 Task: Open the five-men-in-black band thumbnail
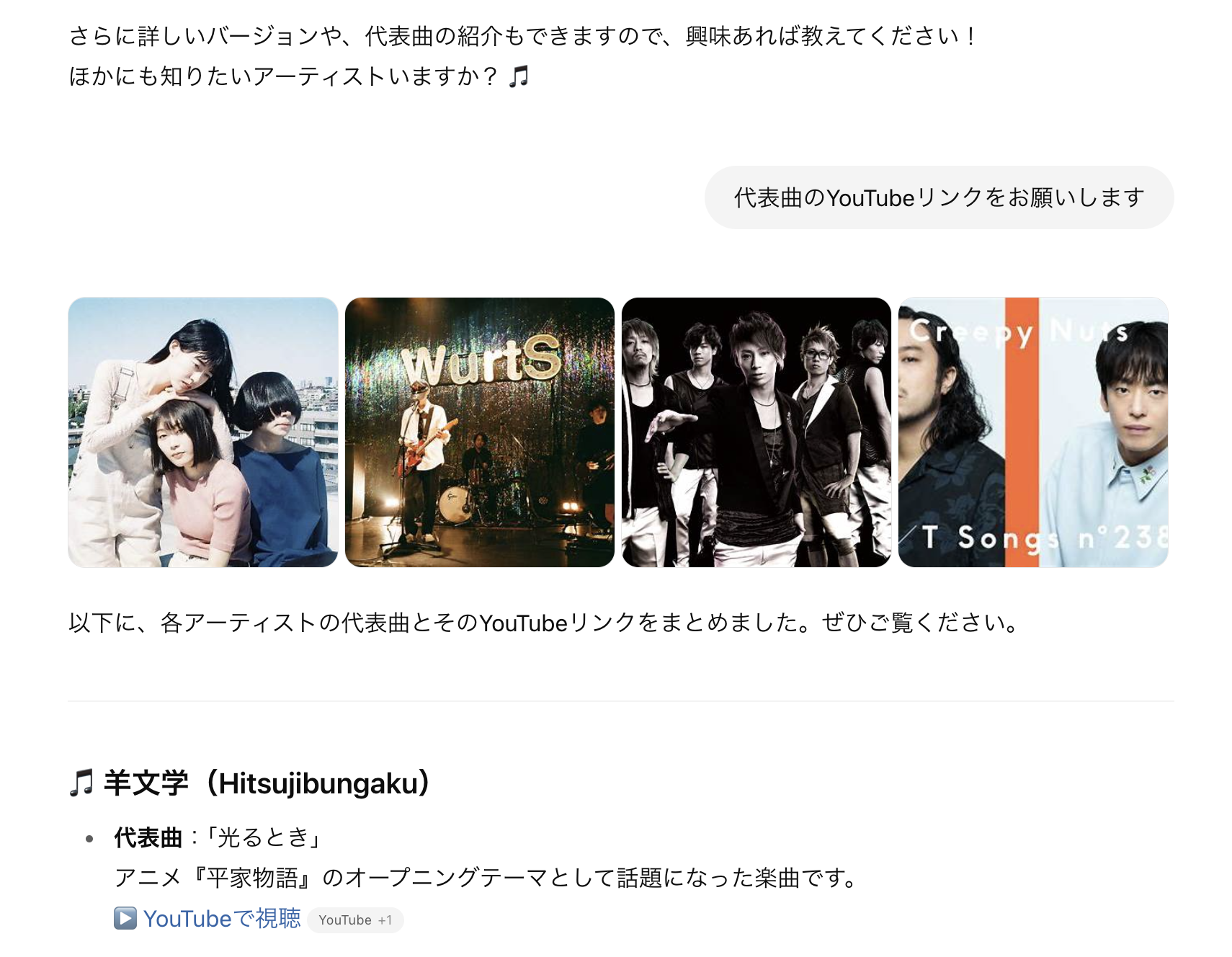coord(756,432)
